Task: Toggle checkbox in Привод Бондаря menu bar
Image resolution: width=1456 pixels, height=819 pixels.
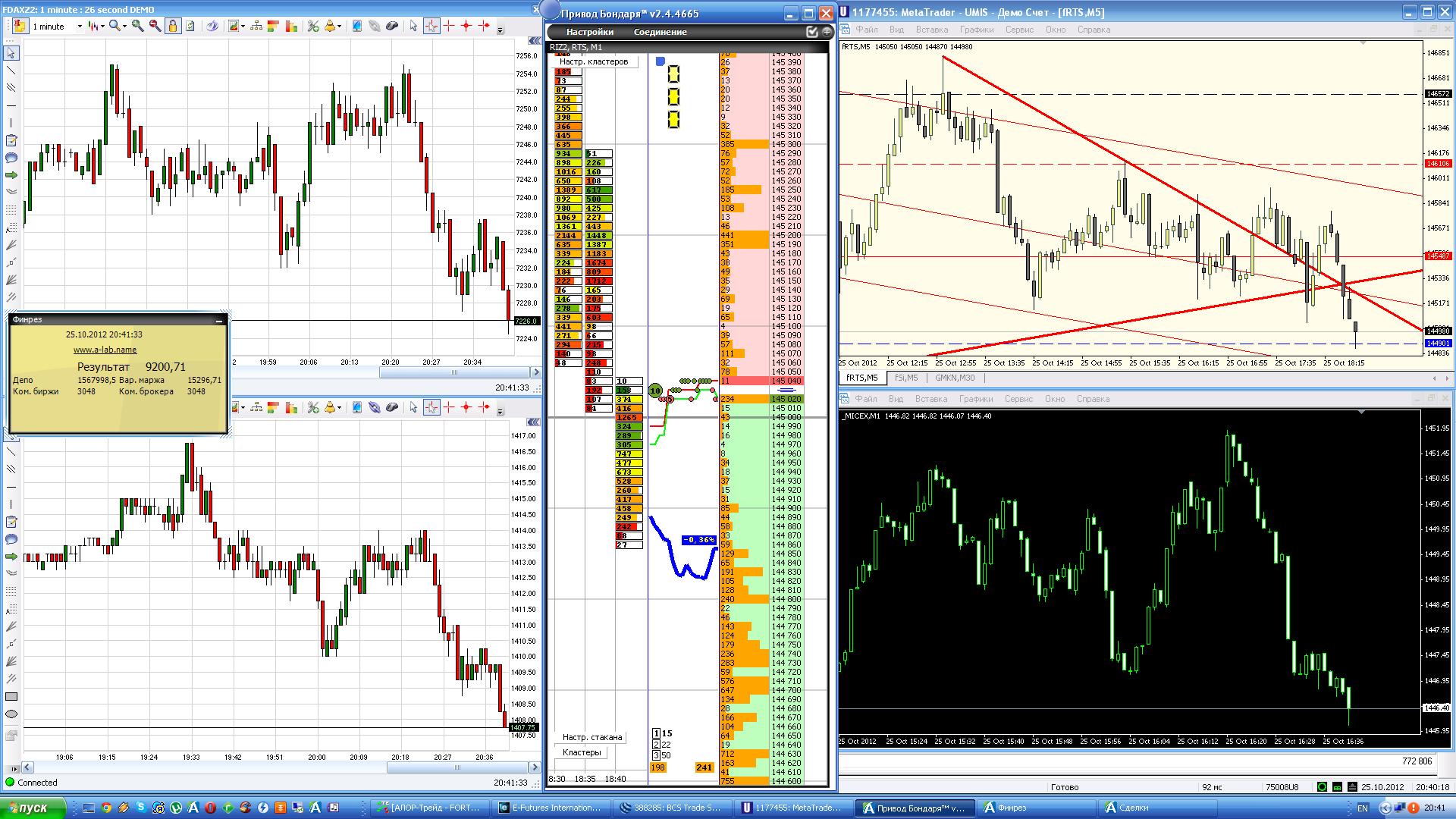Action: coord(812,32)
